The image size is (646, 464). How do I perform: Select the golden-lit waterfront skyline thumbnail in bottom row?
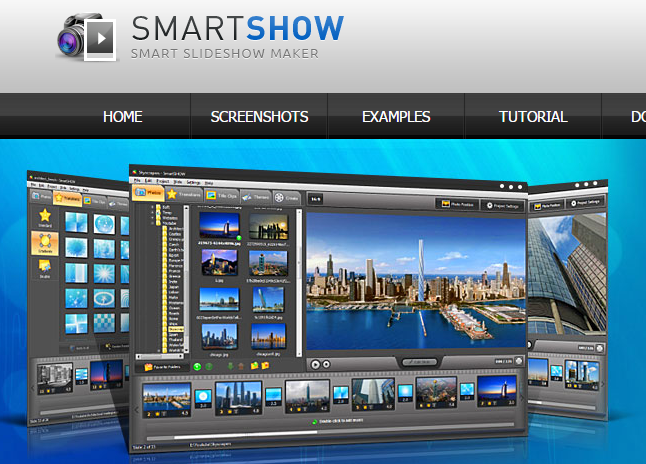268,337
